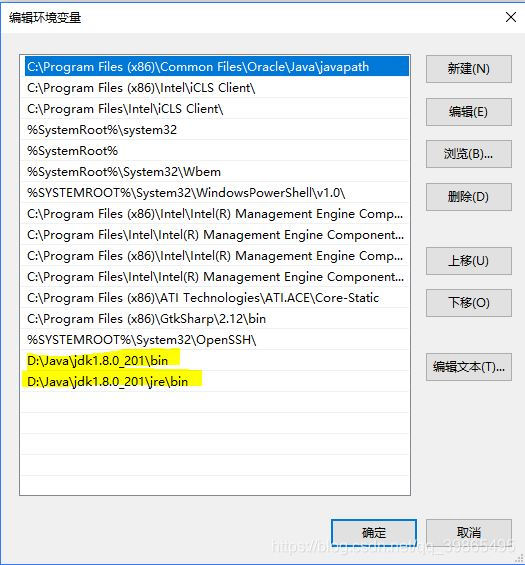
Task: Cancel the dialog with 取消
Action: 468,533
